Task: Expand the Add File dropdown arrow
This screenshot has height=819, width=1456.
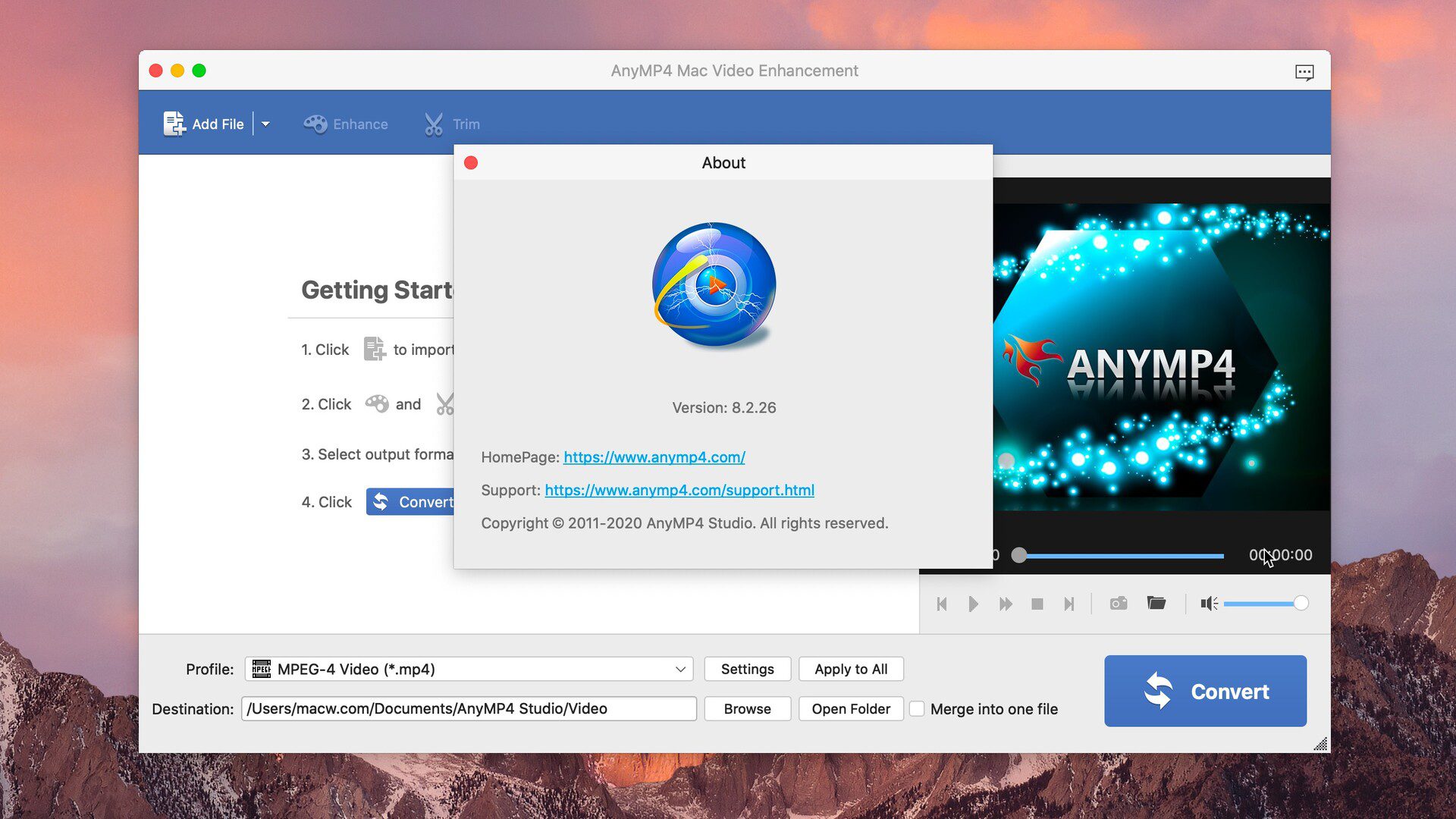Action: [265, 124]
